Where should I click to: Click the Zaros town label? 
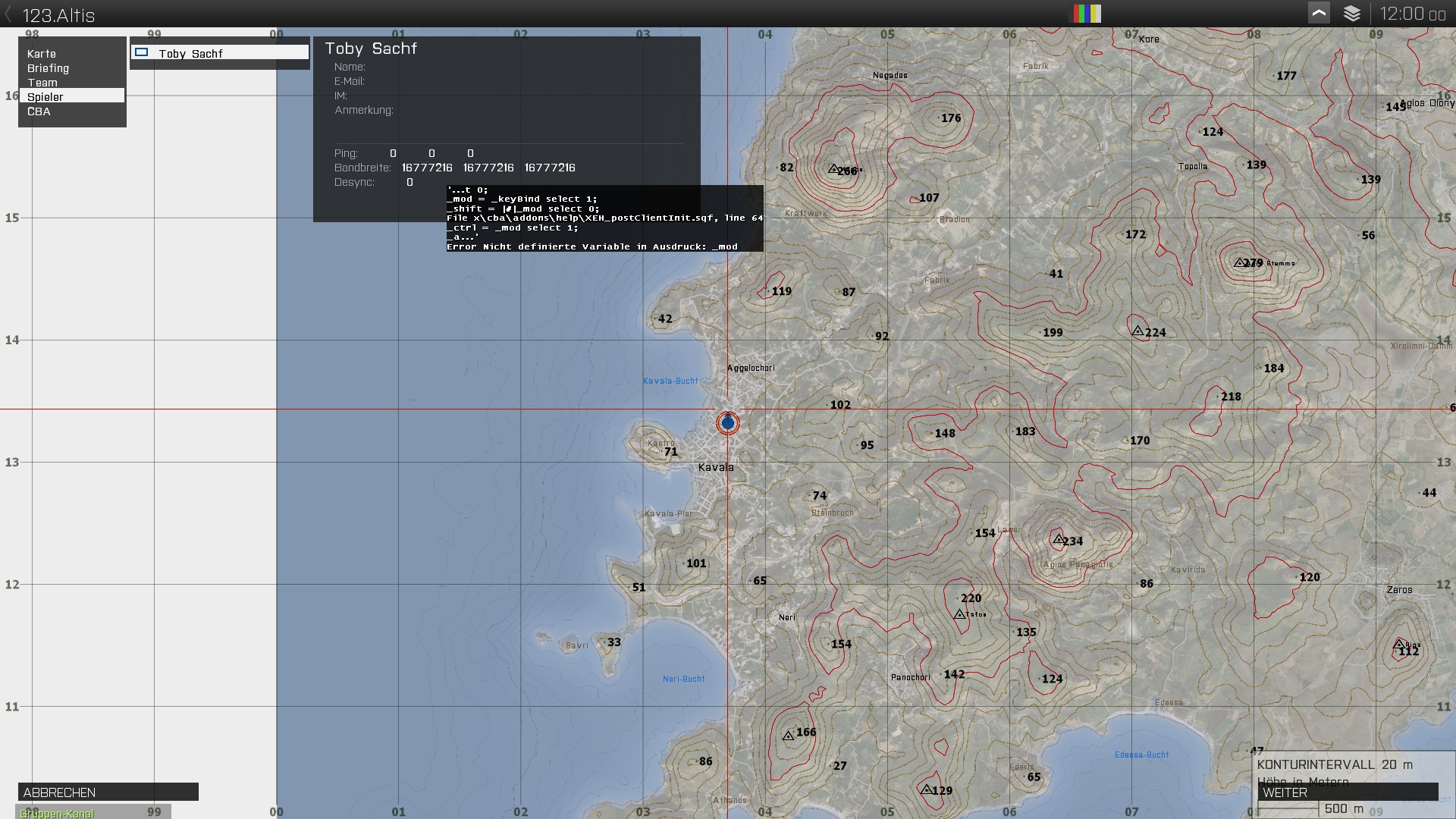point(1400,589)
